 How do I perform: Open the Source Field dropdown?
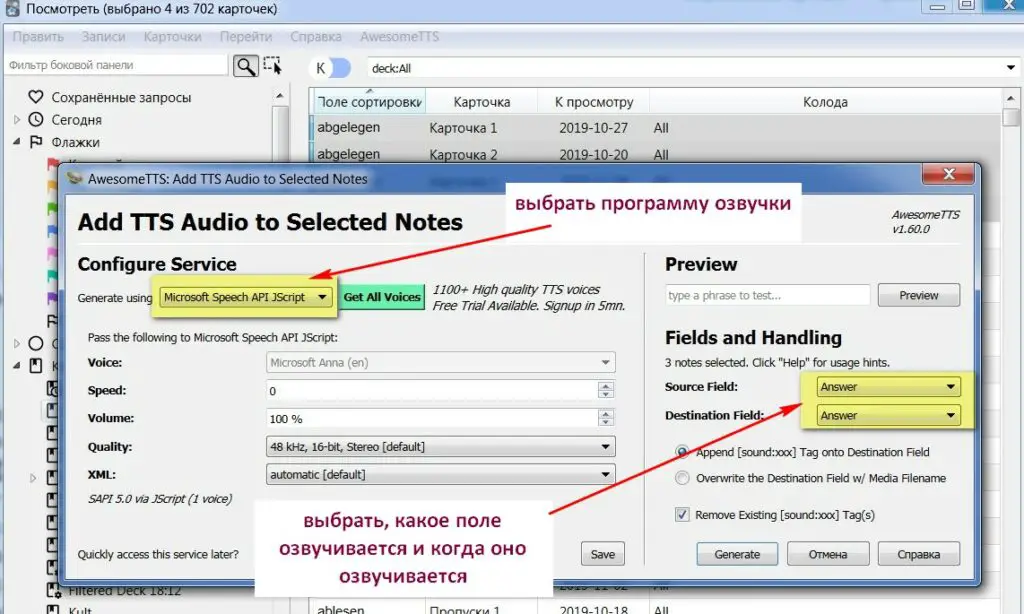click(x=888, y=387)
